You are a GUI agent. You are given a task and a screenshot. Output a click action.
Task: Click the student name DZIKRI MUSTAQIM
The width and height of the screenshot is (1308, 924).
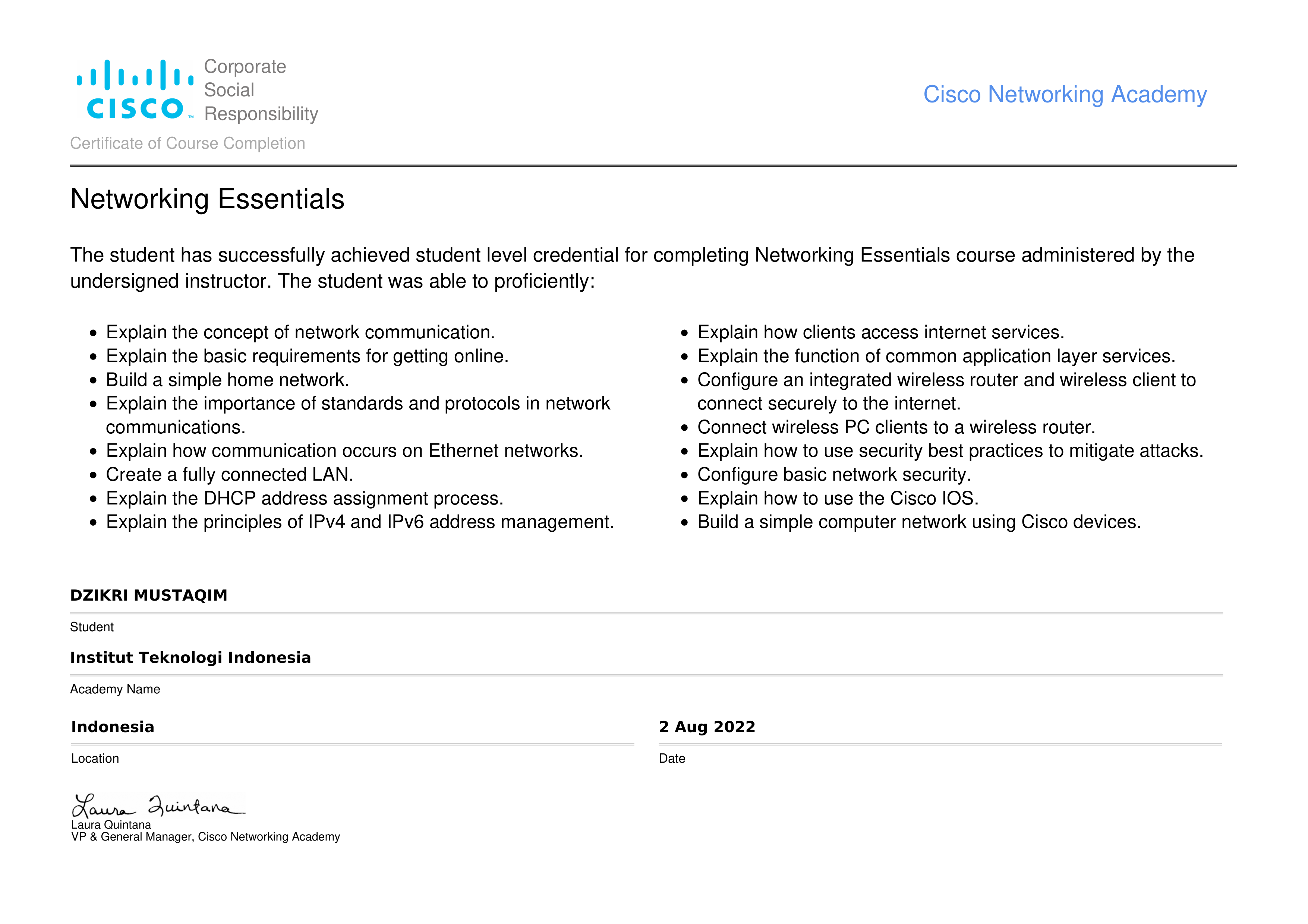click(149, 595)
